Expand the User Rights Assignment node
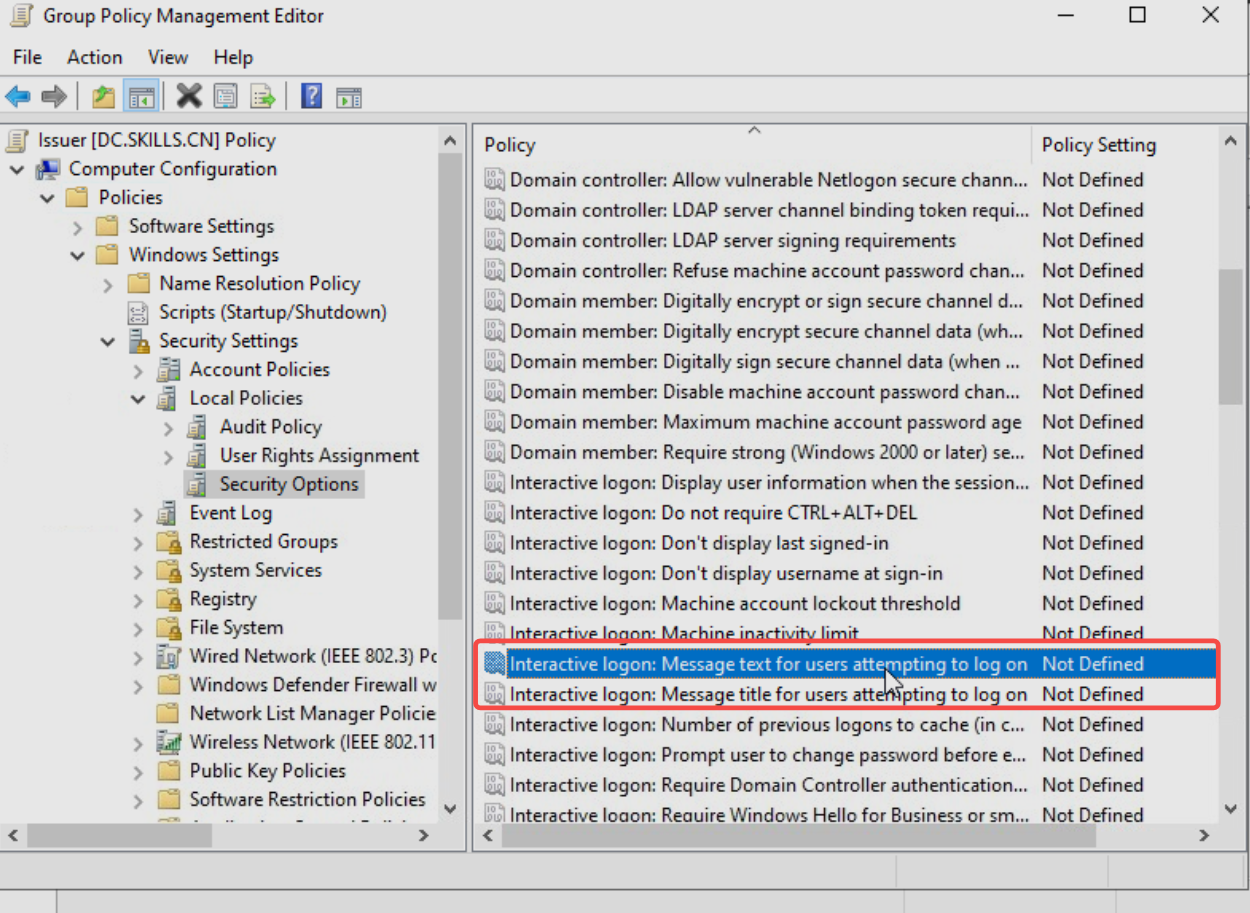1250x913 pixels. tap(168, 456)
